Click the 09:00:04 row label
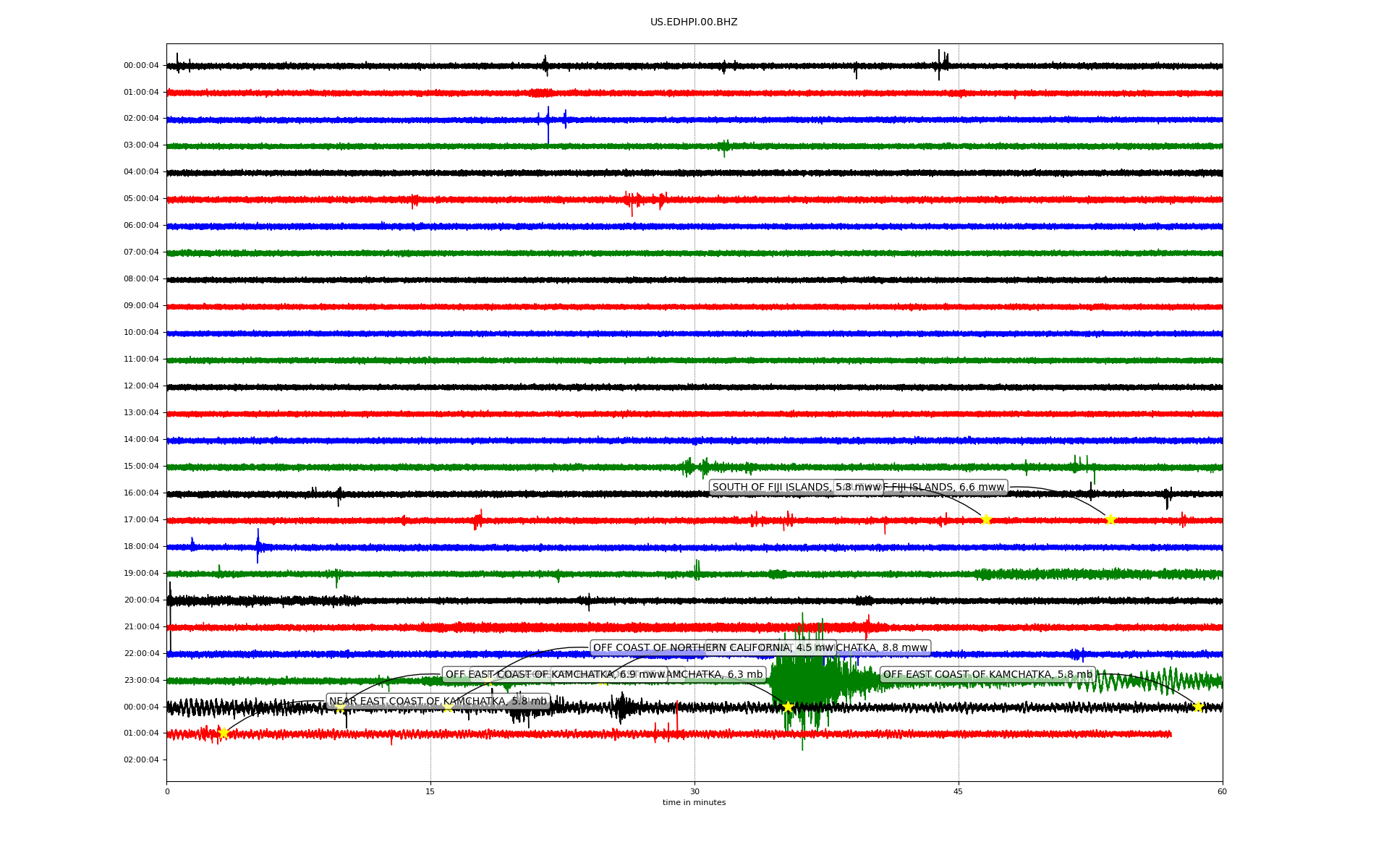This screenshot has height=868, width=1389. [141, 306]
